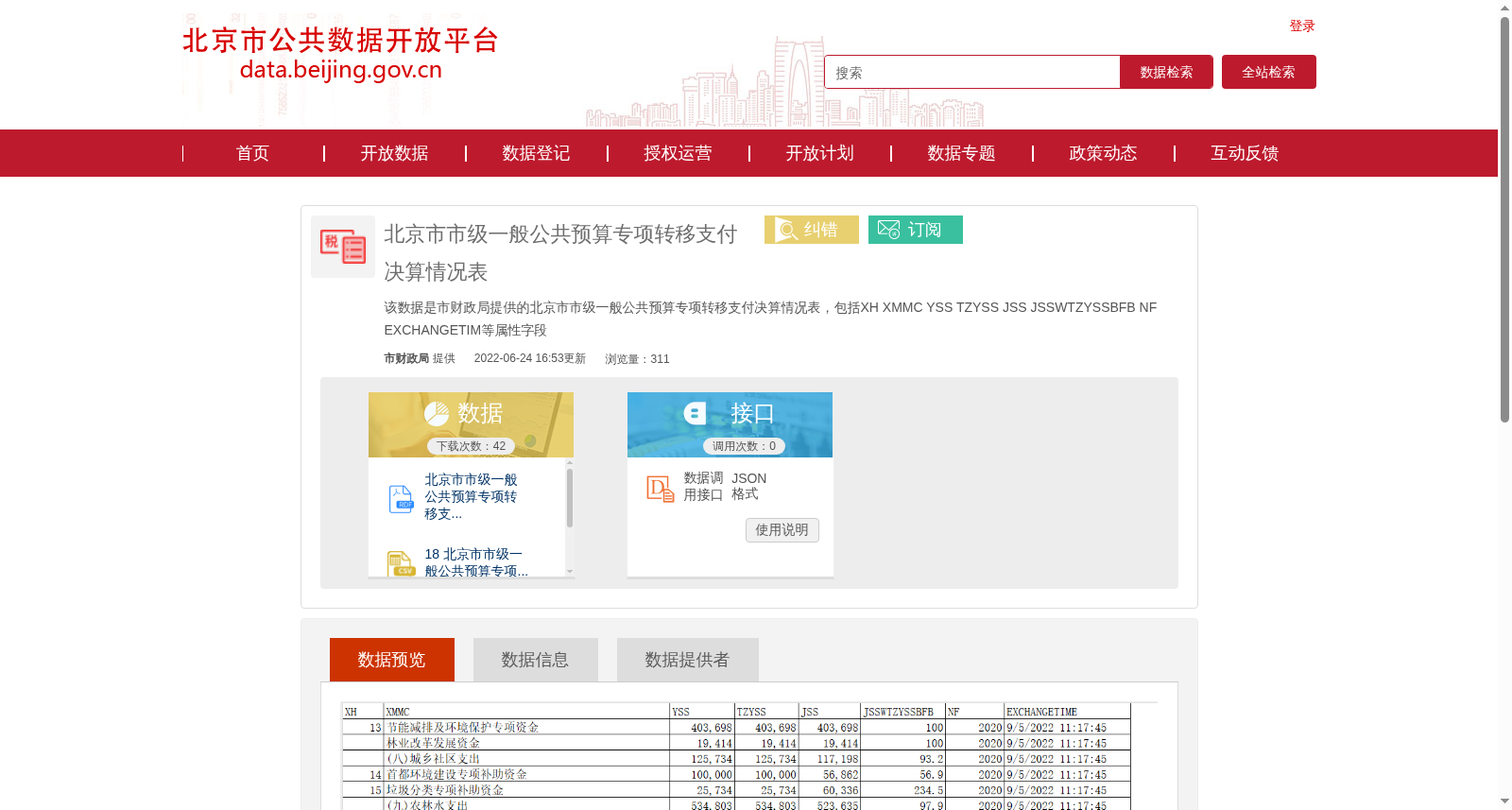The width and height of the screenshot is (1512, 810).
Task: Click the tax dataset icon beside the title
Action: (343, 247)
